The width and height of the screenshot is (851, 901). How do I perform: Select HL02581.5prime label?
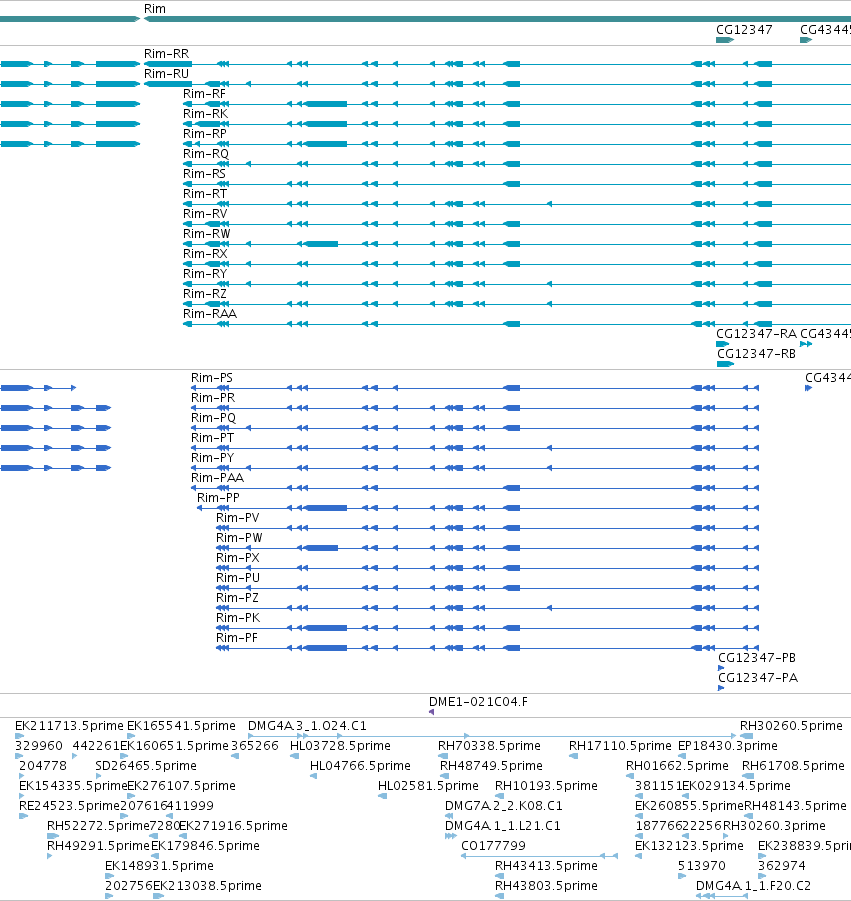[x=428, y=786]
